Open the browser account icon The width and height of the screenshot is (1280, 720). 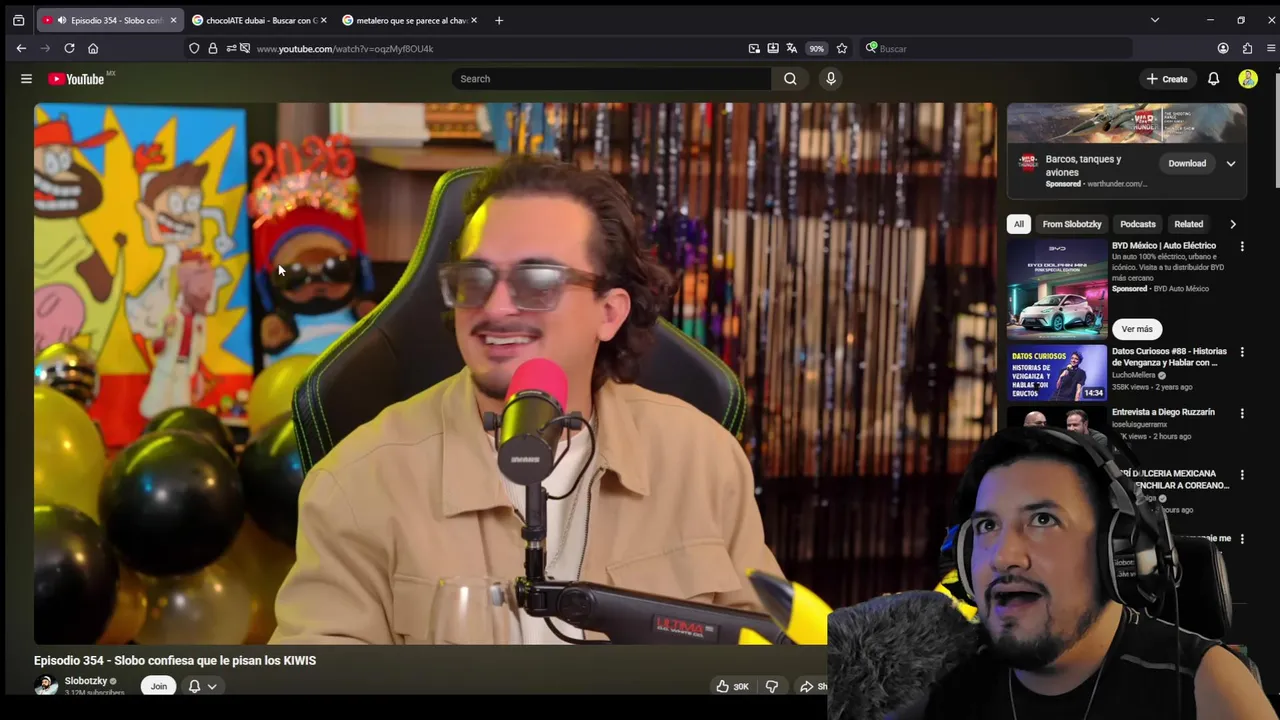pyautogui.click(x=1223, y=48)
